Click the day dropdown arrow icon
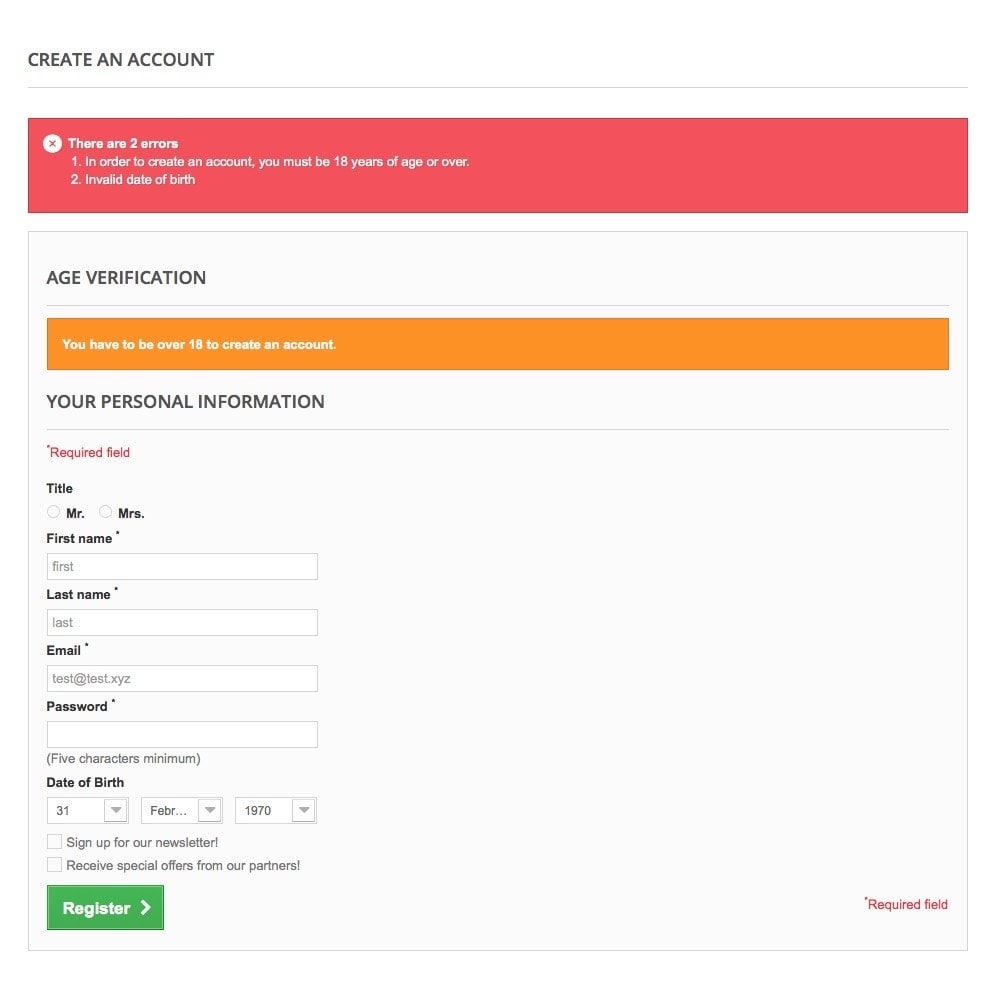The width and height of the screenshot is (1000, 1000). point(115,811)
